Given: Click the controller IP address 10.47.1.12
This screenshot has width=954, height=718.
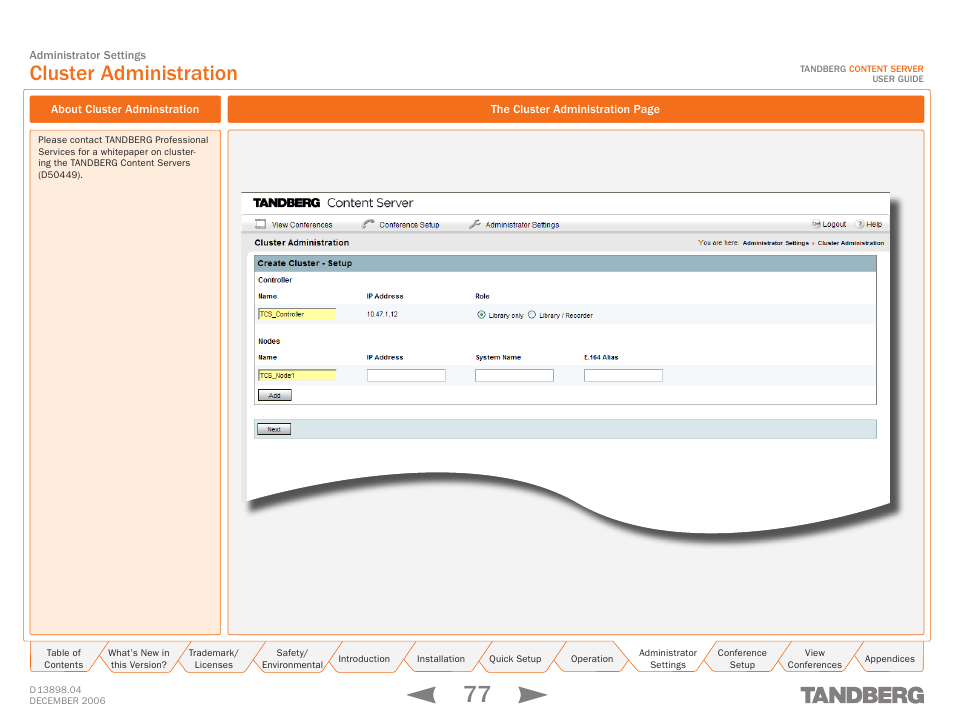Looking at the screenshot, I should 382,314.
